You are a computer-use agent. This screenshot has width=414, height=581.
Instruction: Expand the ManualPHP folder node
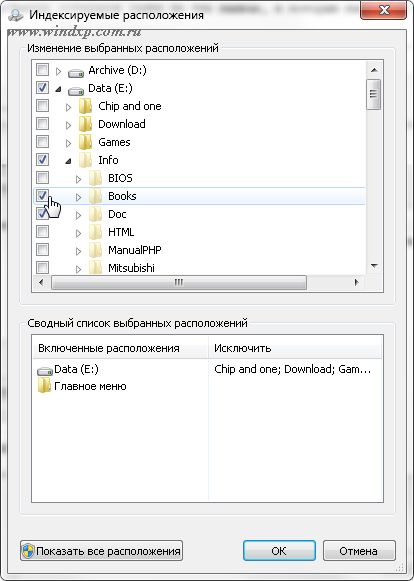78,251
